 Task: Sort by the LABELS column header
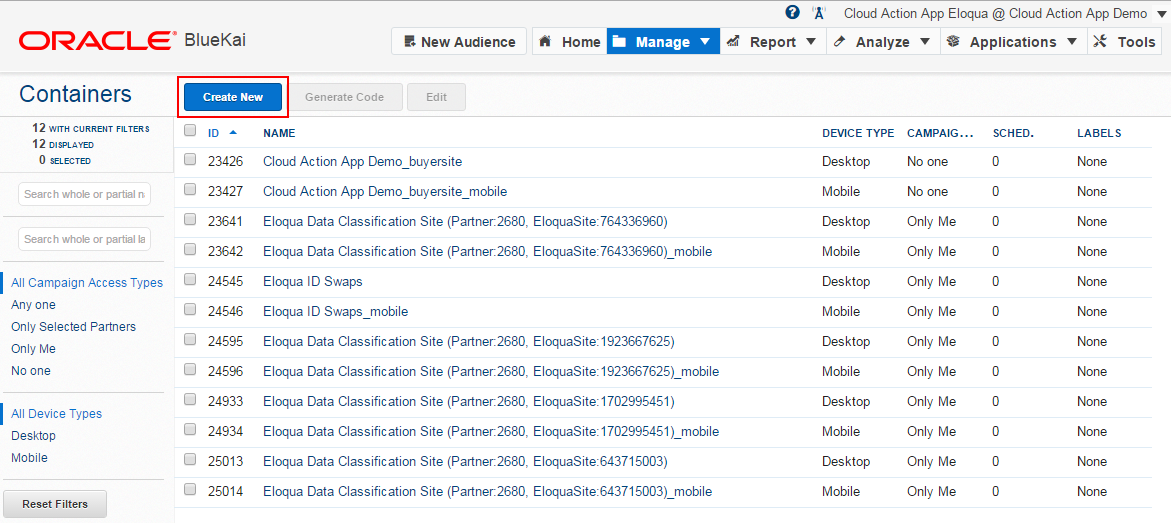pos(1099,133)
